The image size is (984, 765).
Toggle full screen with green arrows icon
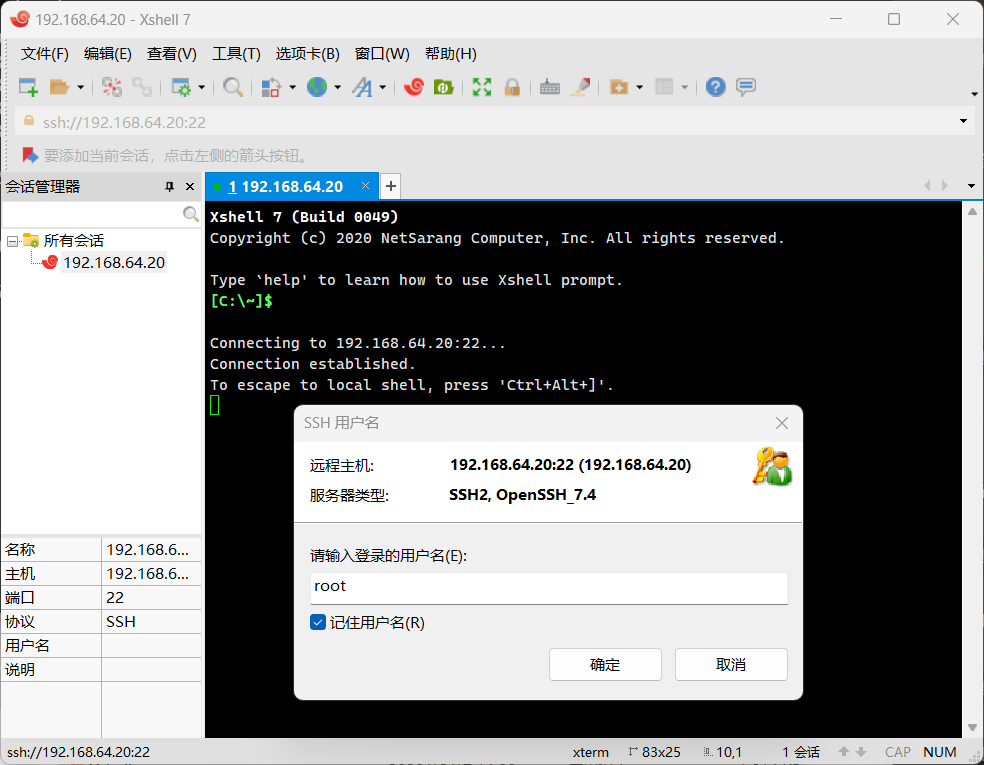point(482,87)
